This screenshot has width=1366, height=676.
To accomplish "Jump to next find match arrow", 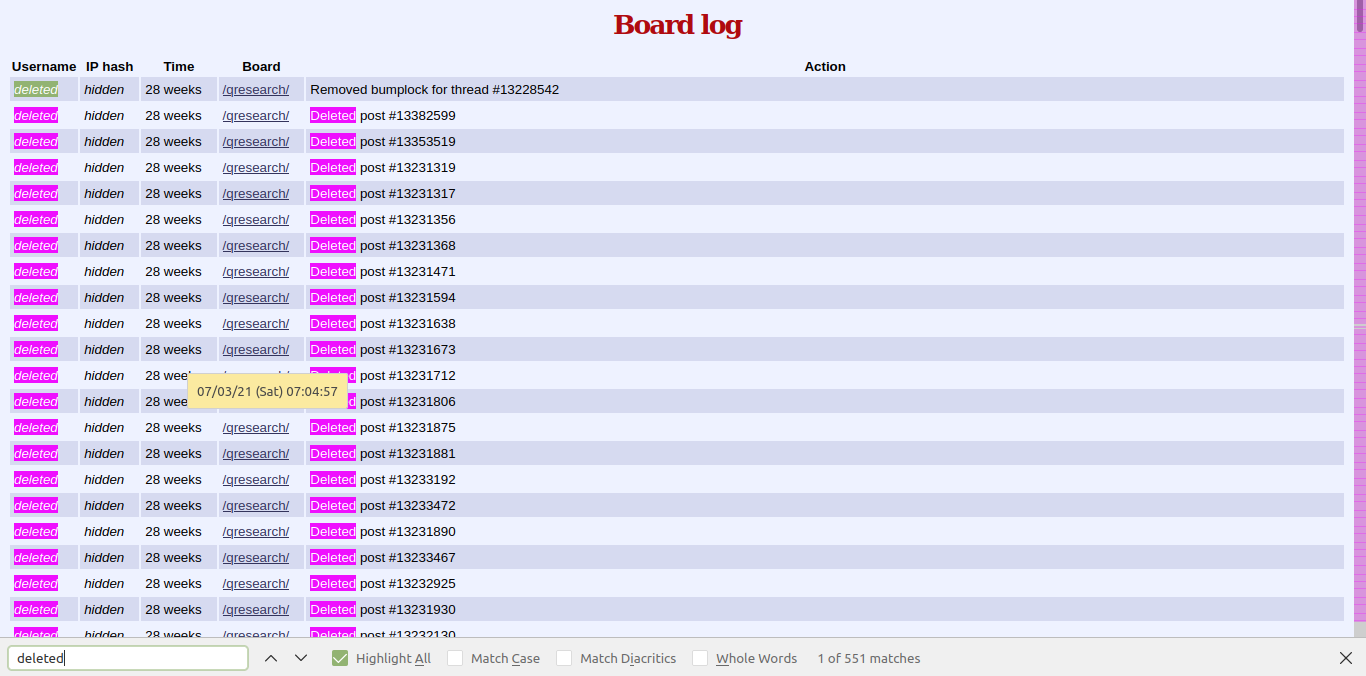I will pyautogui.click(x=301, y=658).
